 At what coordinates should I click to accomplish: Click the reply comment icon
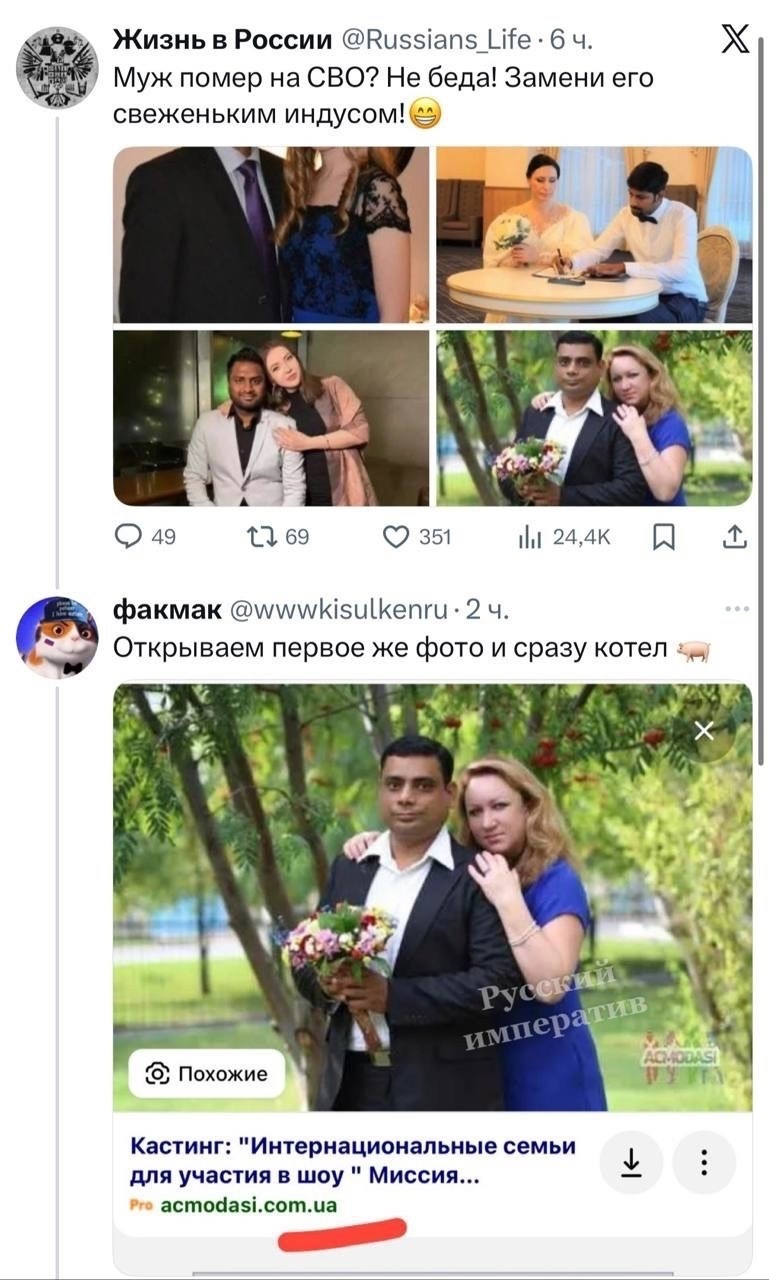[x=129, y=537]
